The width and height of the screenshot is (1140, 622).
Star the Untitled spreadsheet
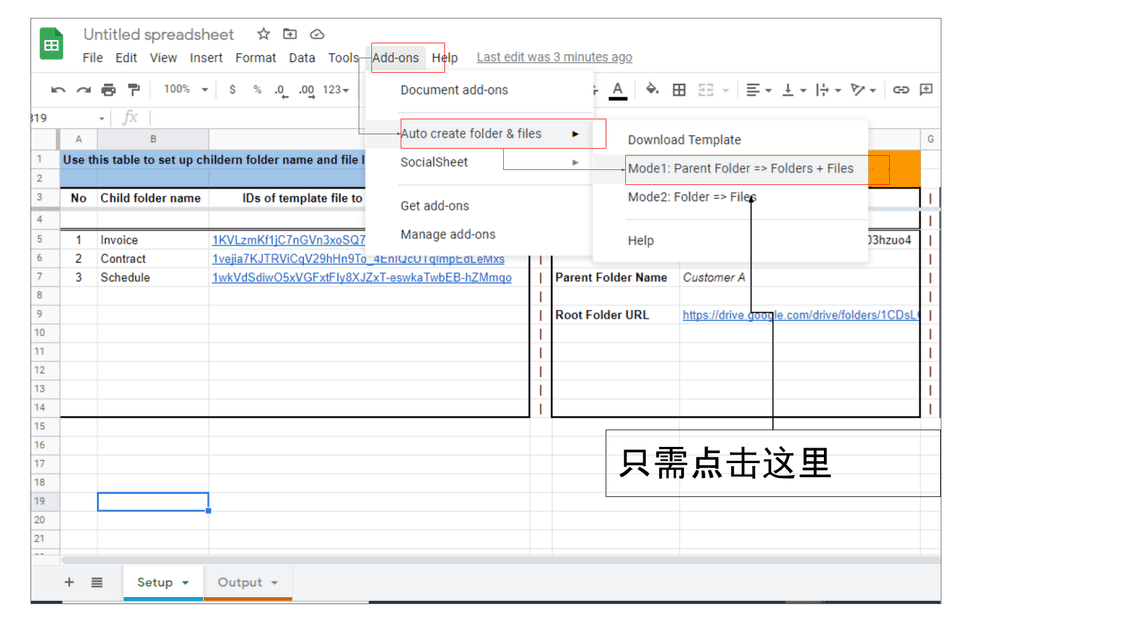pyautogui.click(x=263, y=35)
